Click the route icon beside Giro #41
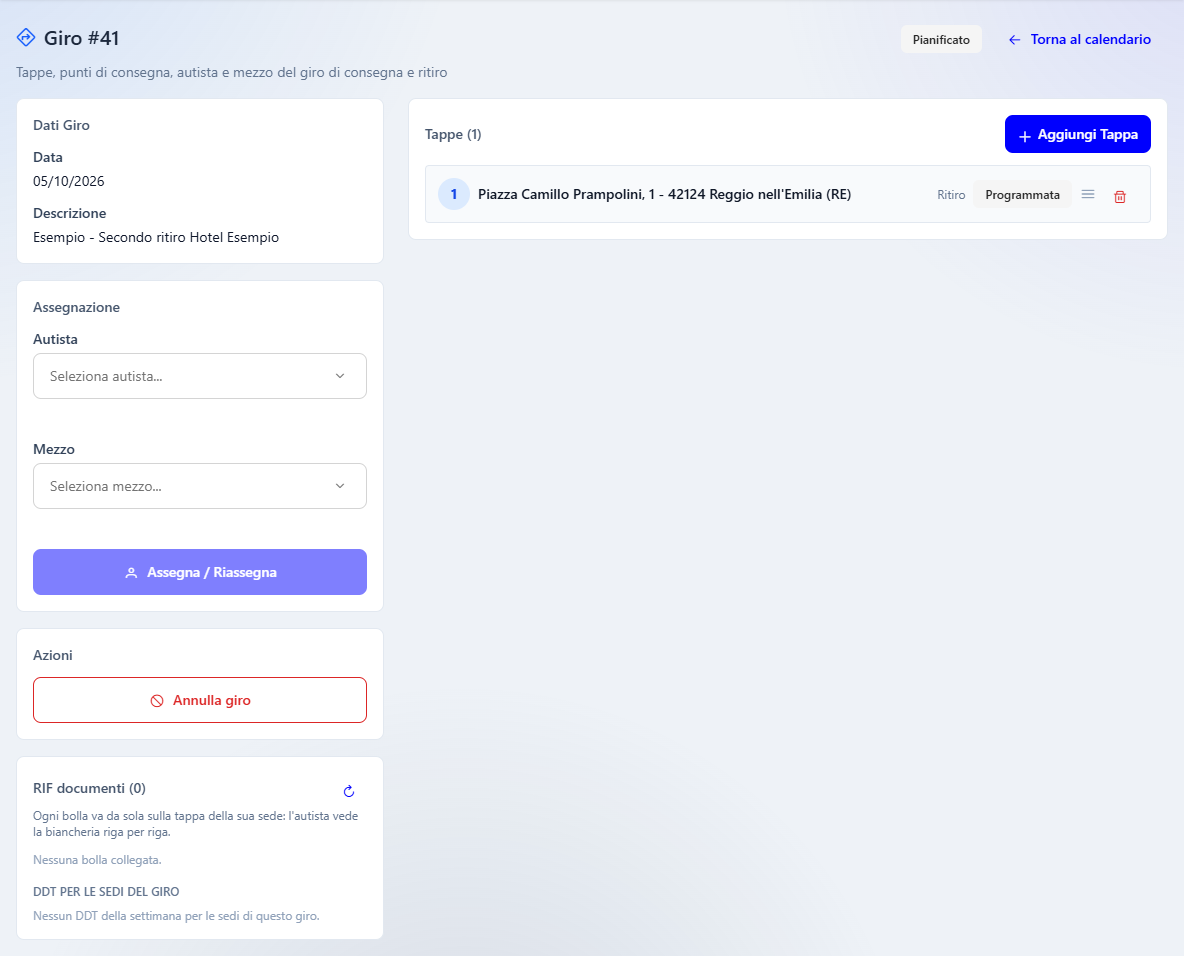Image resolution: width=1184 pixels, height=956 pixels. pos(26,37)
